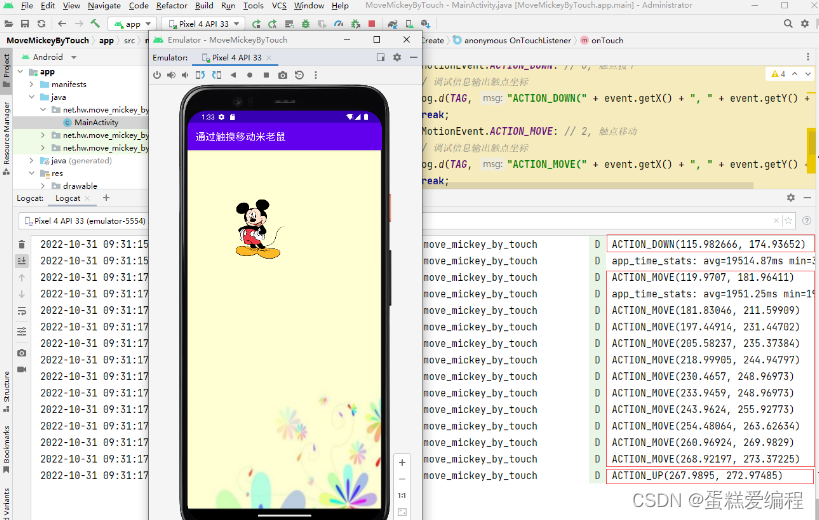The height and width of the screenshot is (520, 819).
Task: Click the Search Everywhere magnifier icon
Action: tap(788, 23)
